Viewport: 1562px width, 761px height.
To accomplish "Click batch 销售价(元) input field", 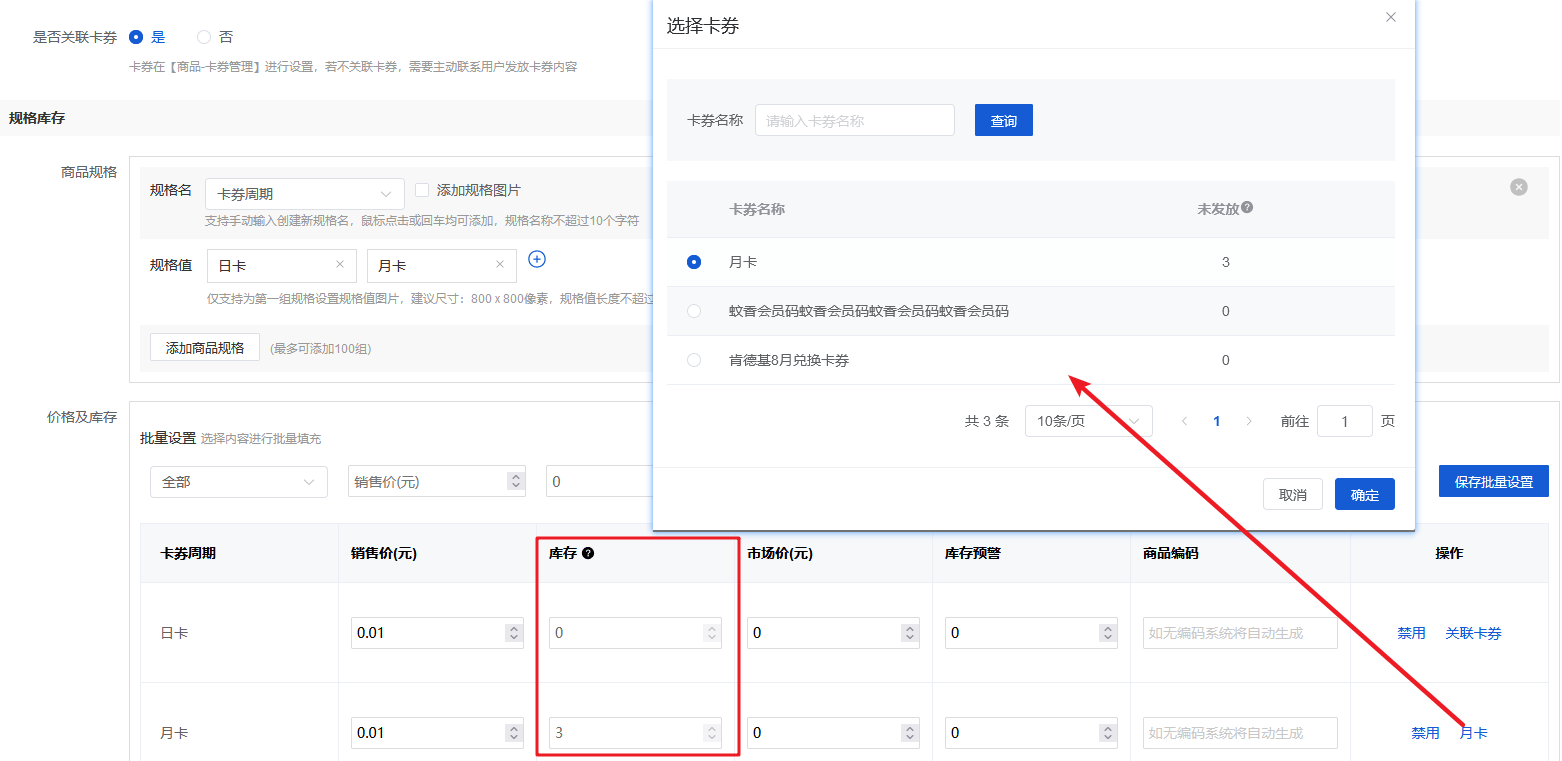I will tap(437, 482).
